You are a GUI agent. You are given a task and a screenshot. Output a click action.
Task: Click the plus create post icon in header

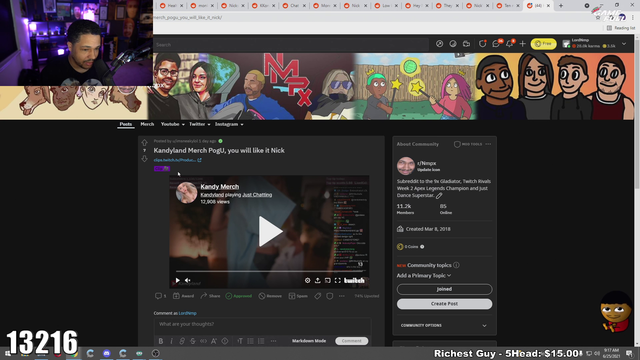522,44
